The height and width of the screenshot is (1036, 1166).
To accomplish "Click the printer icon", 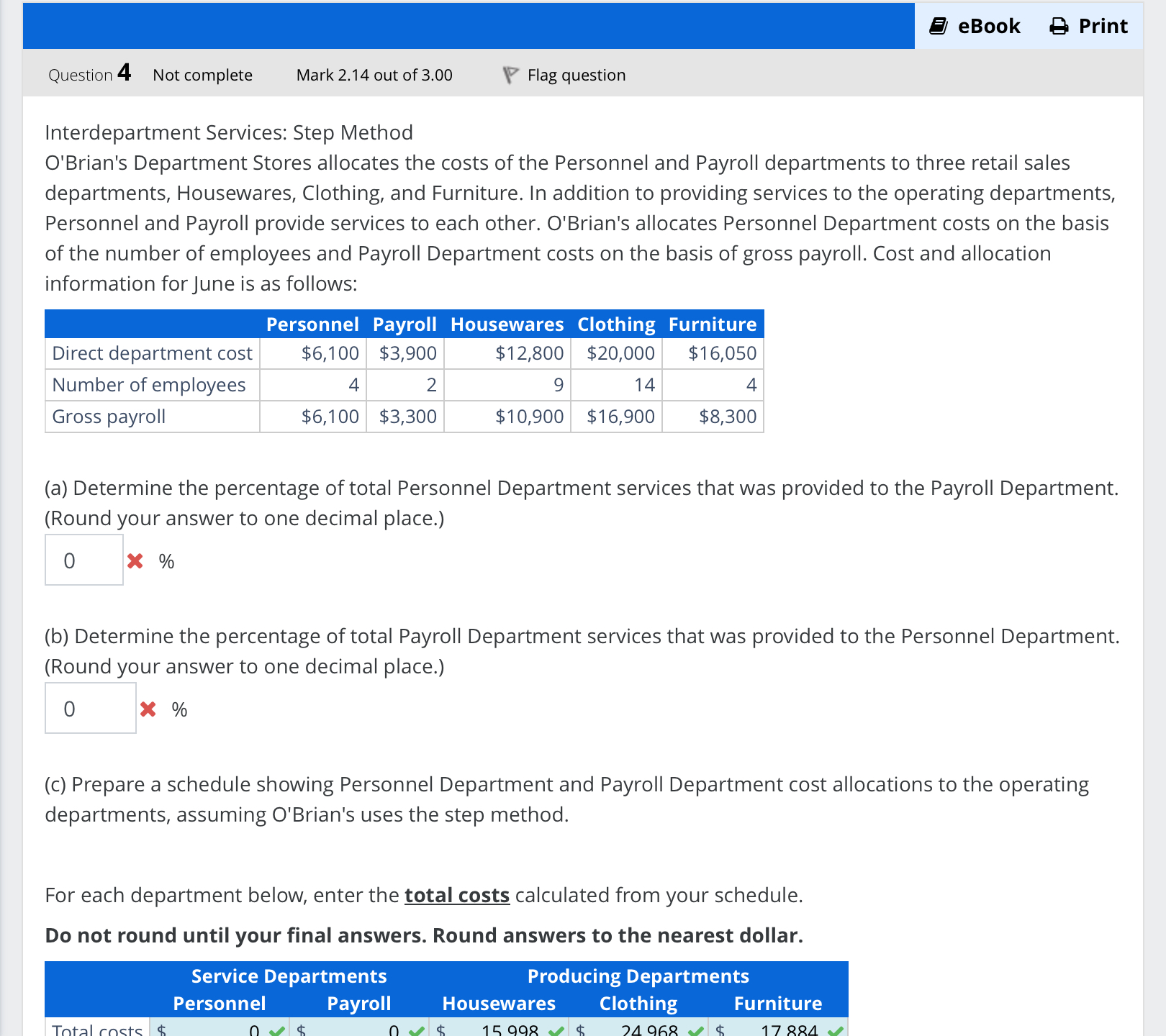I will click(x=1059, y=27).
